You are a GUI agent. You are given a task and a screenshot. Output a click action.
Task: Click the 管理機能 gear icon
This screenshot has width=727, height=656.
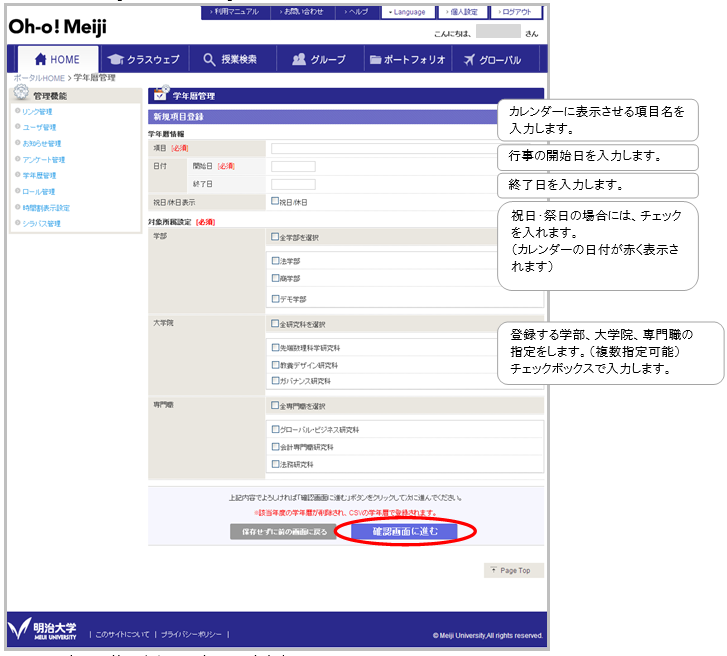click(21, 92)
